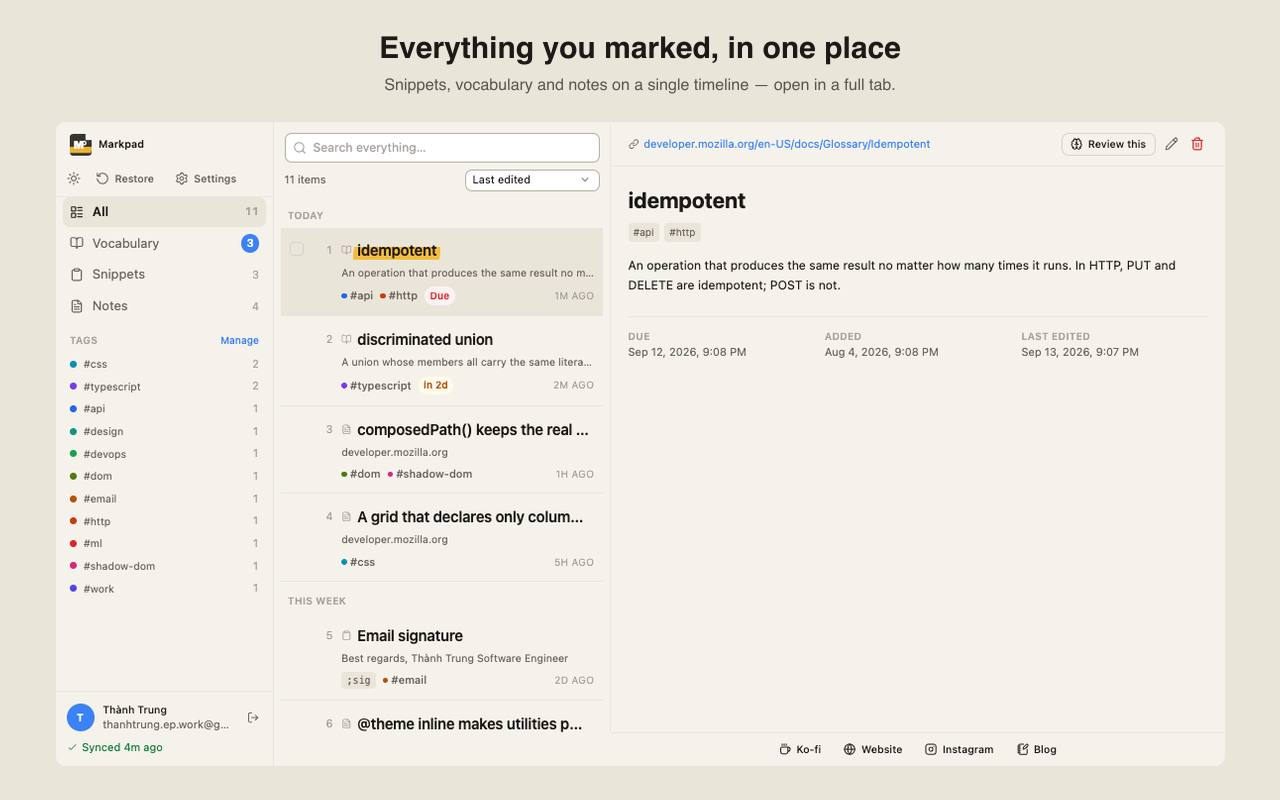Viewport: 1280px width, 800px height.
Task: Open the Last edited sort dropdown
Action: pos(532,180)
